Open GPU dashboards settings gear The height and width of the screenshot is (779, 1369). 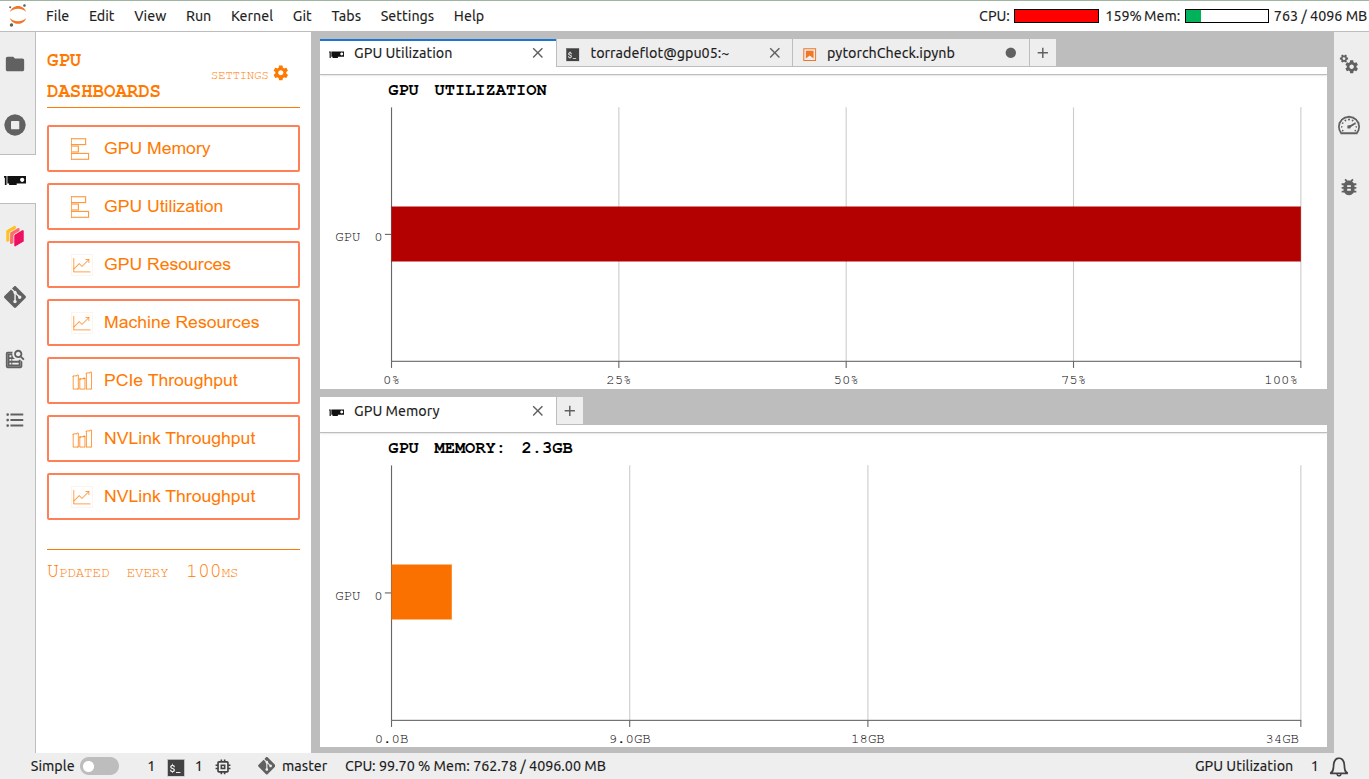coord(281,73)
